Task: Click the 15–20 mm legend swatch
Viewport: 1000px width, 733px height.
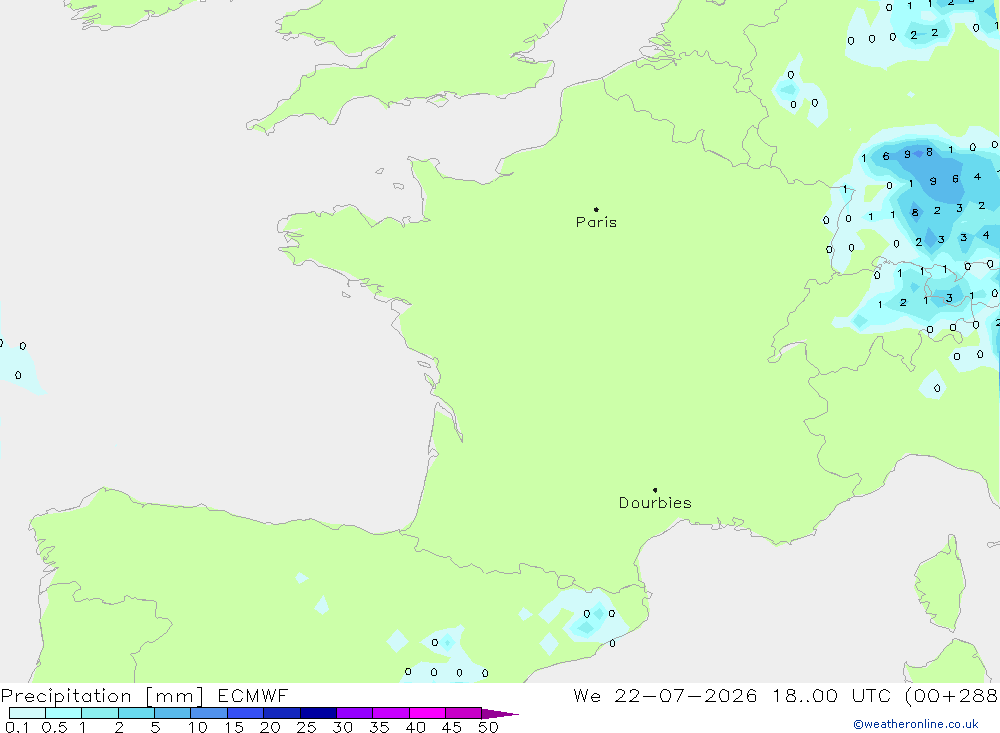Action: pos(246,713)
